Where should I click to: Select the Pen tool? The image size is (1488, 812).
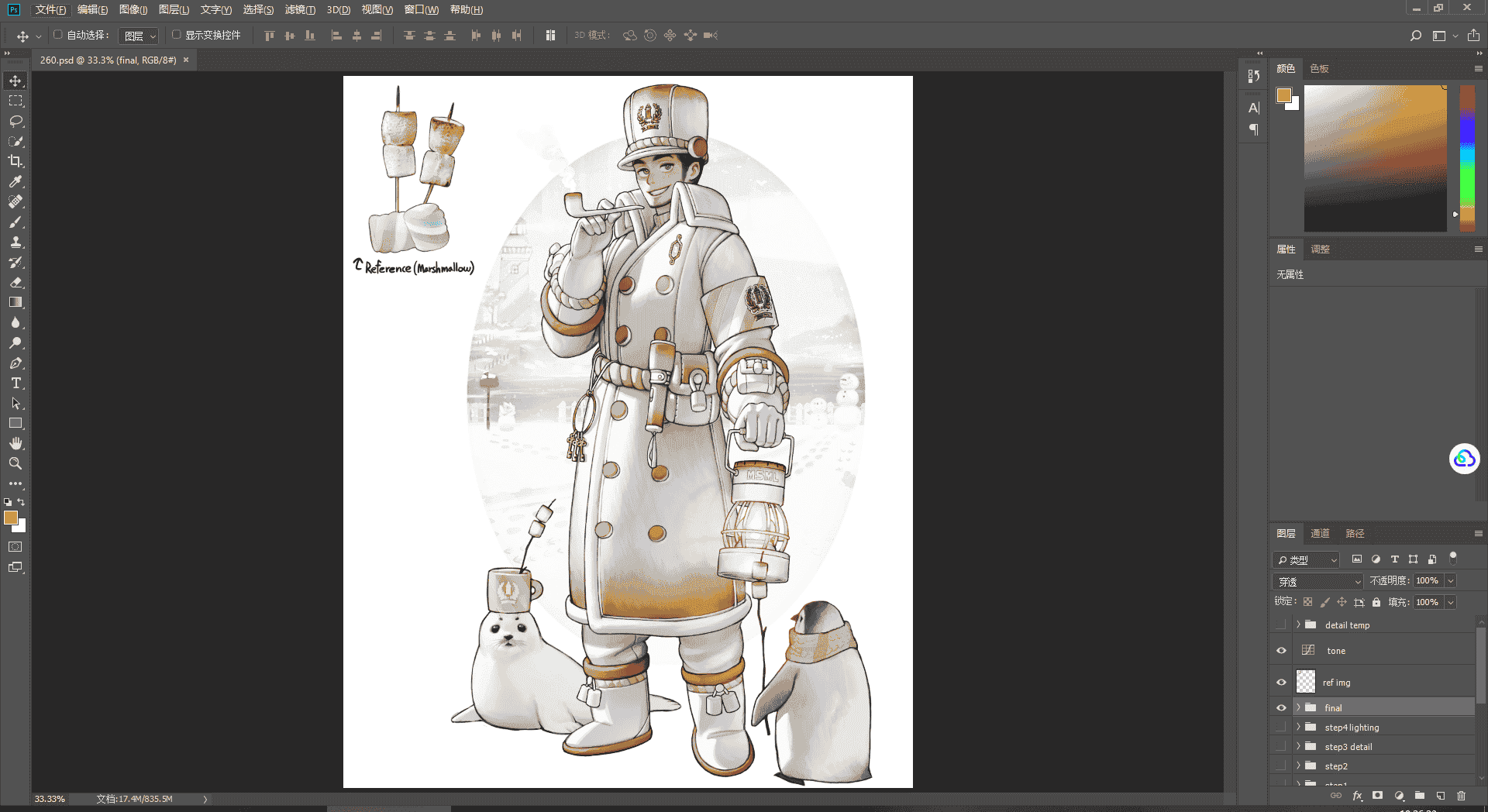[15, 363]
